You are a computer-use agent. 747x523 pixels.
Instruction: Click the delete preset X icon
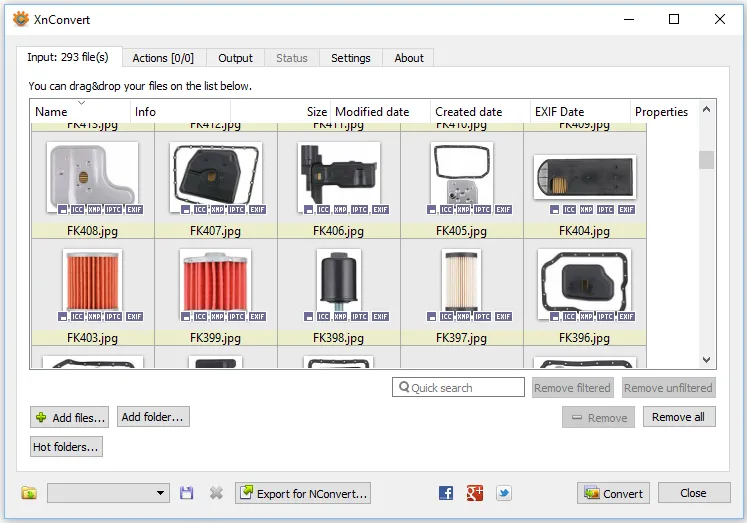[216, 493]
